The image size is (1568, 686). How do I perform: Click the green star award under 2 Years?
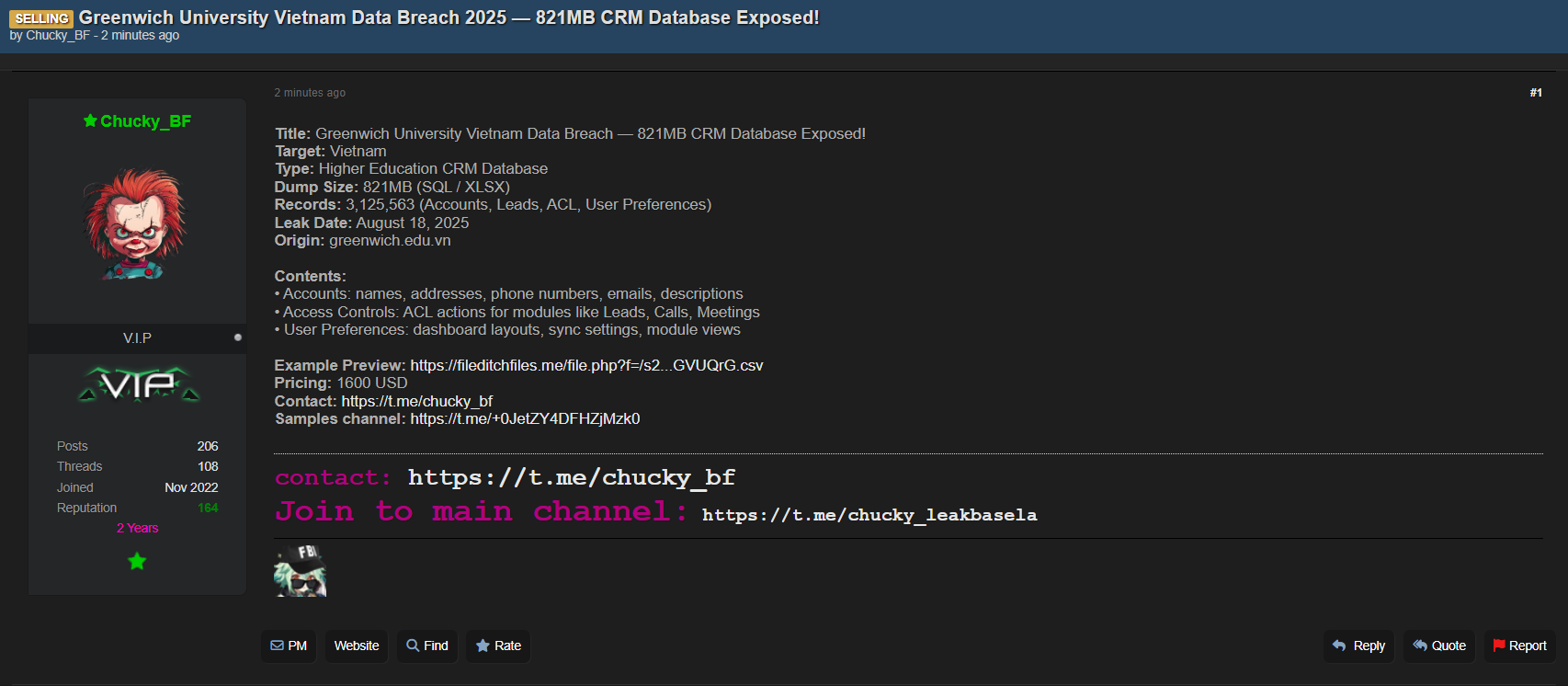click(137, 561)
